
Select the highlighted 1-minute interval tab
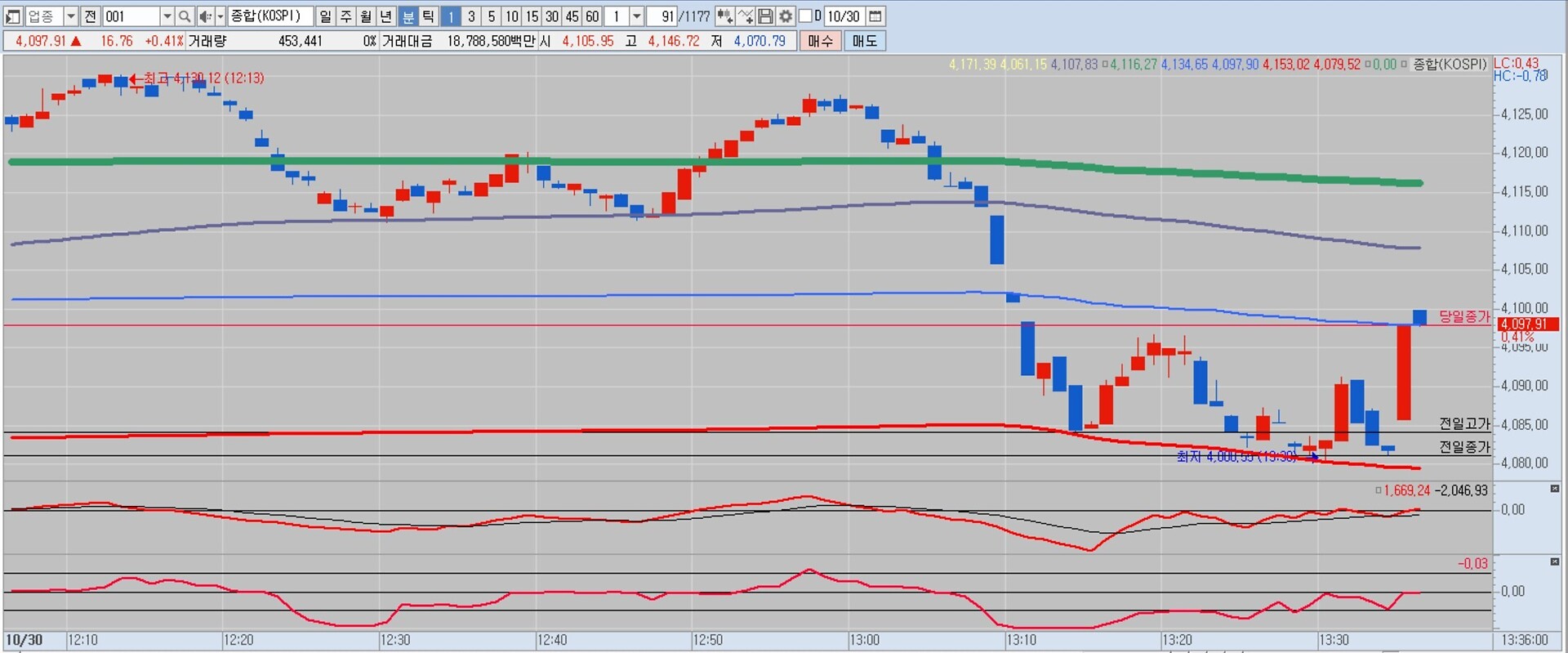coord(451,16)
